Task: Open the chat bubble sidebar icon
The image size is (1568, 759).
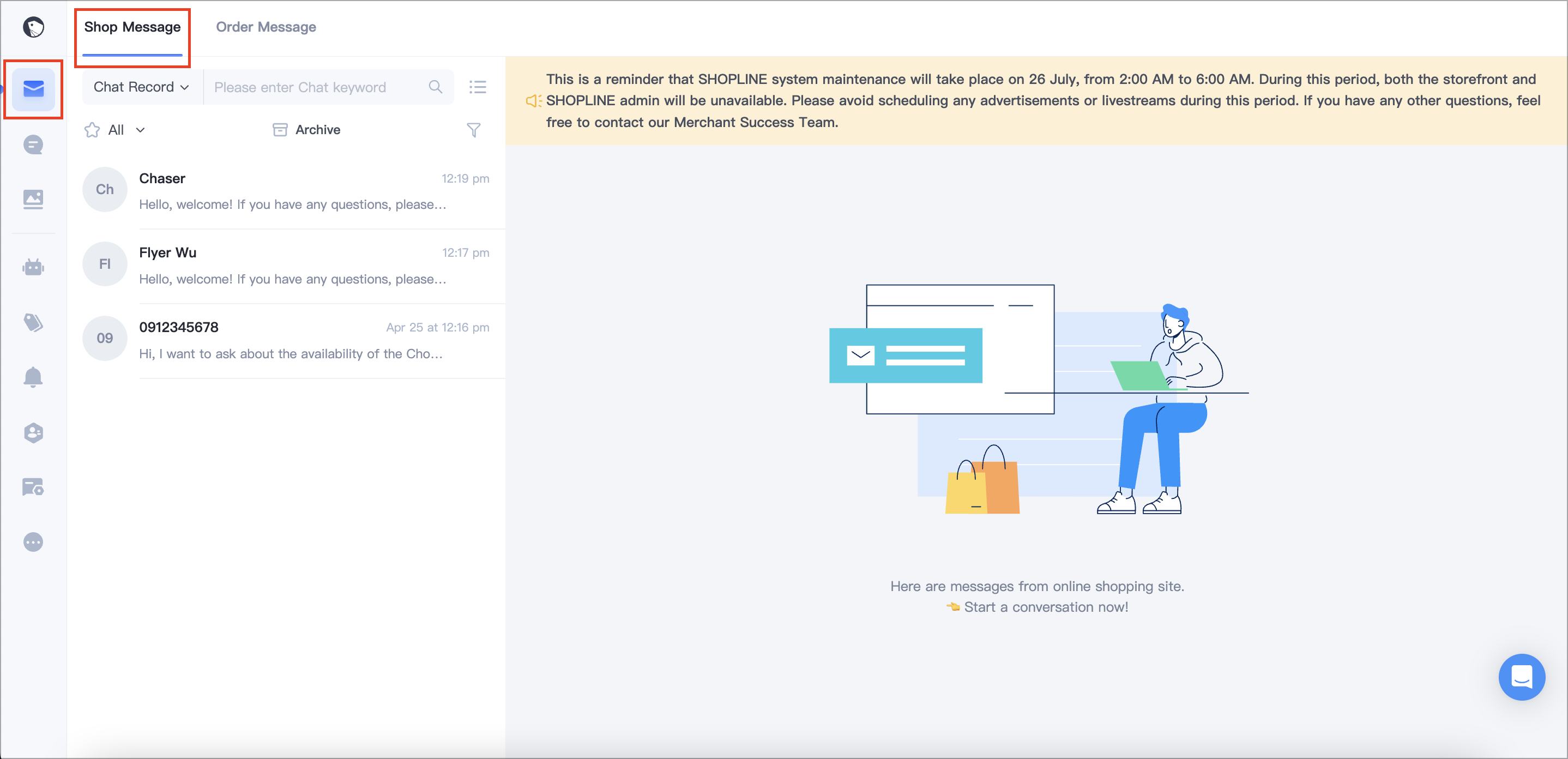Action: coord(33,145)
